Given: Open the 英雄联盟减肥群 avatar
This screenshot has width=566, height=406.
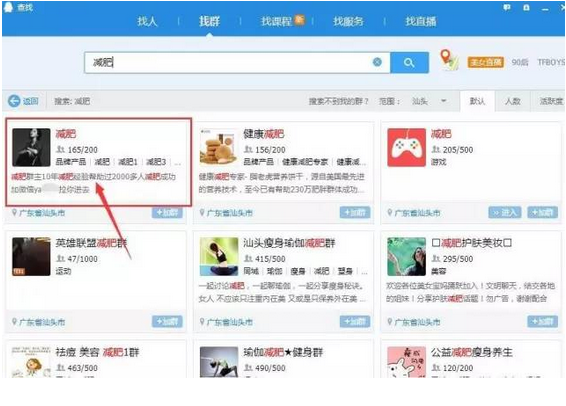Looking at the screenshot, I should tap(31, 257).
